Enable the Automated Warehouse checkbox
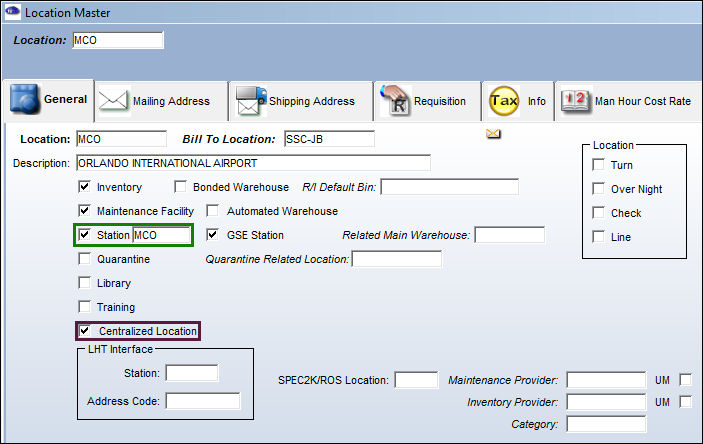This screenshot has height=444, width=703. (x=213, y=210)
